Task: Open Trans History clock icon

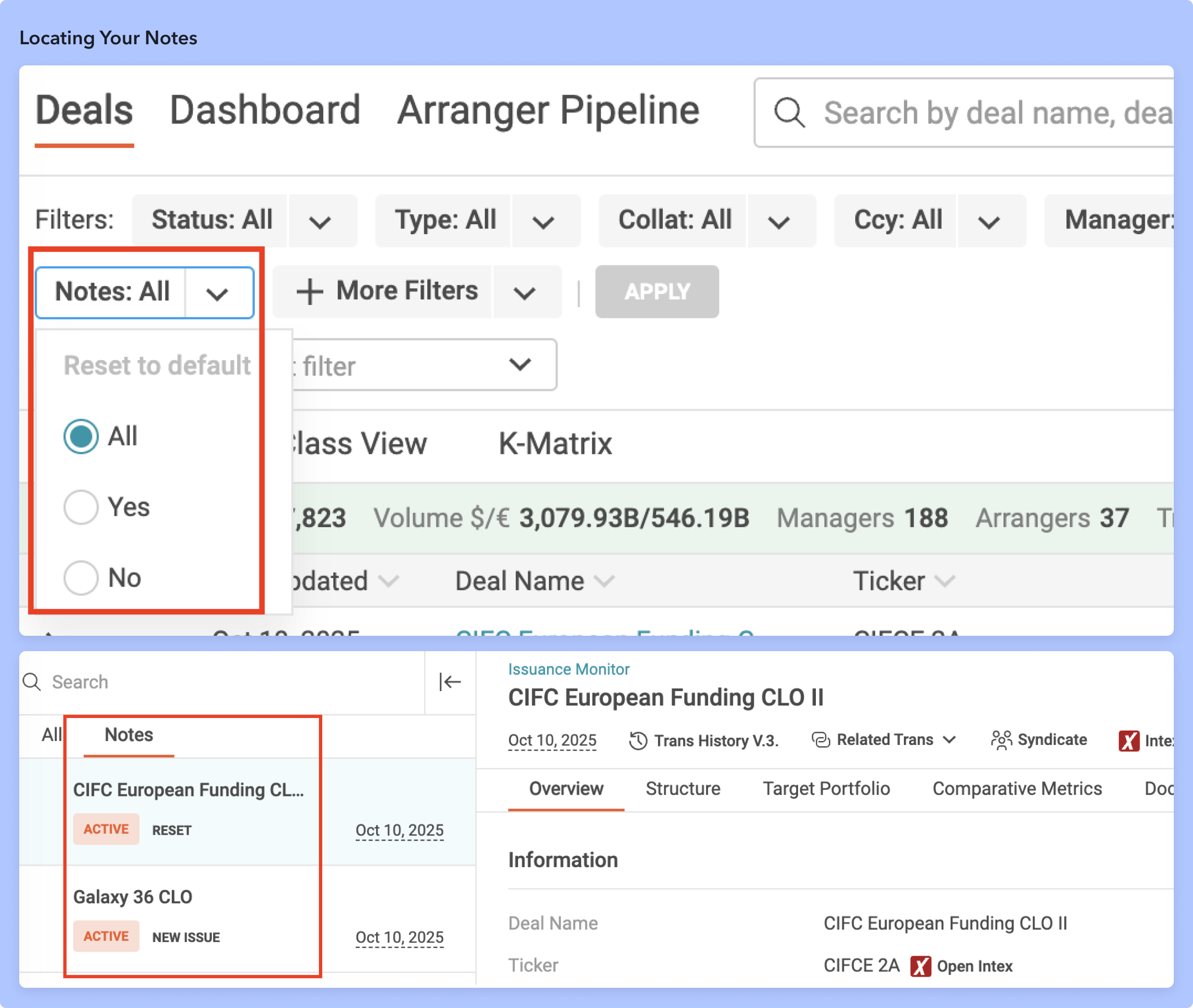Action: (638, 741)
